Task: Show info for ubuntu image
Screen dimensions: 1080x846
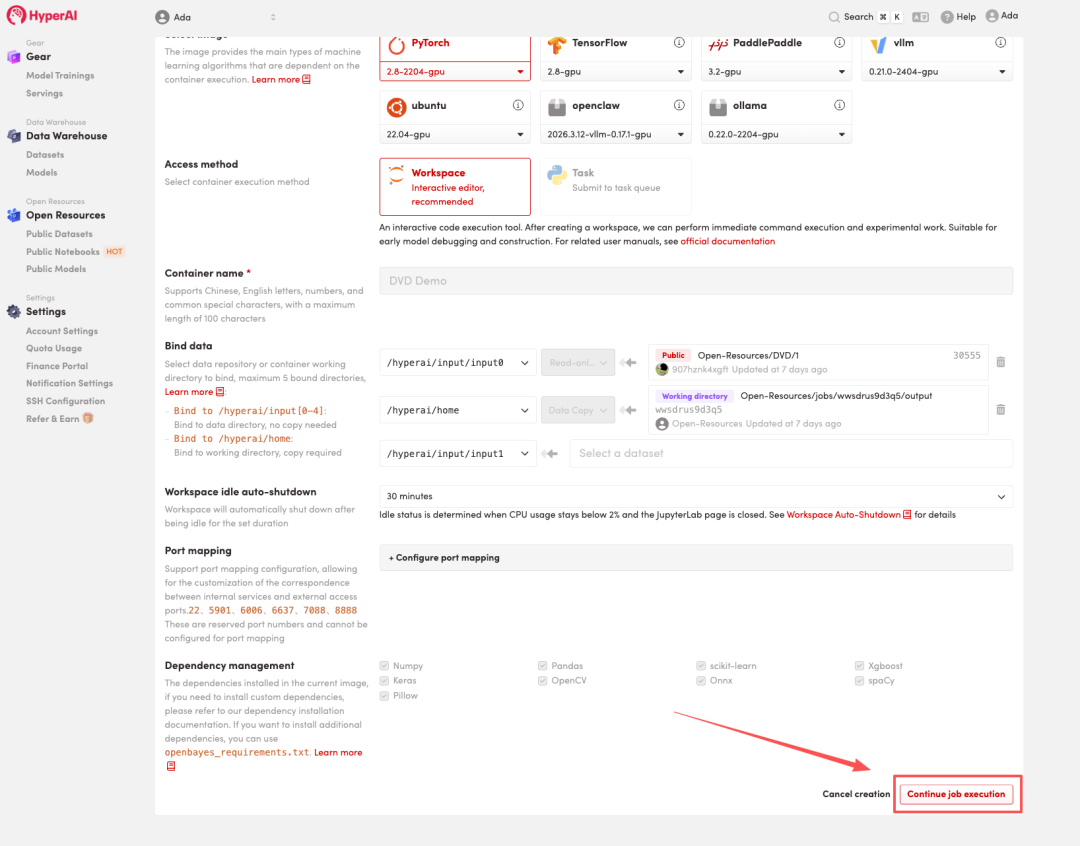Action: (518, 105)
